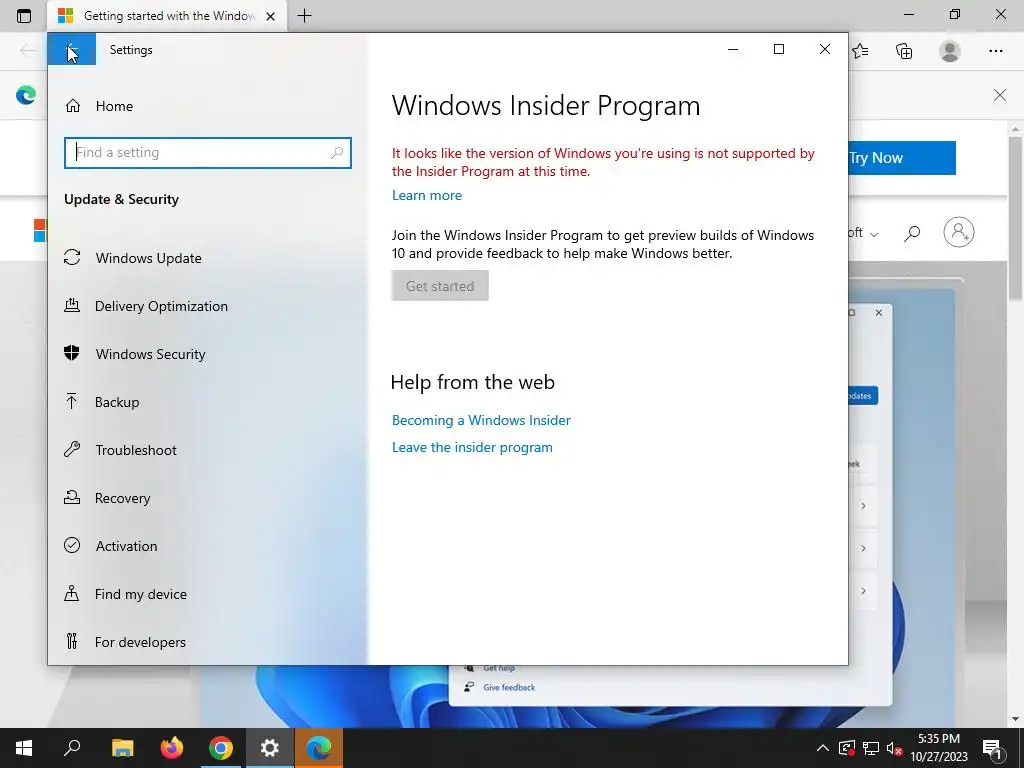Open Becoming a Windows Insider link
Image resolution: width=1024 pixels, height=768 pixels.
[481, 421]
